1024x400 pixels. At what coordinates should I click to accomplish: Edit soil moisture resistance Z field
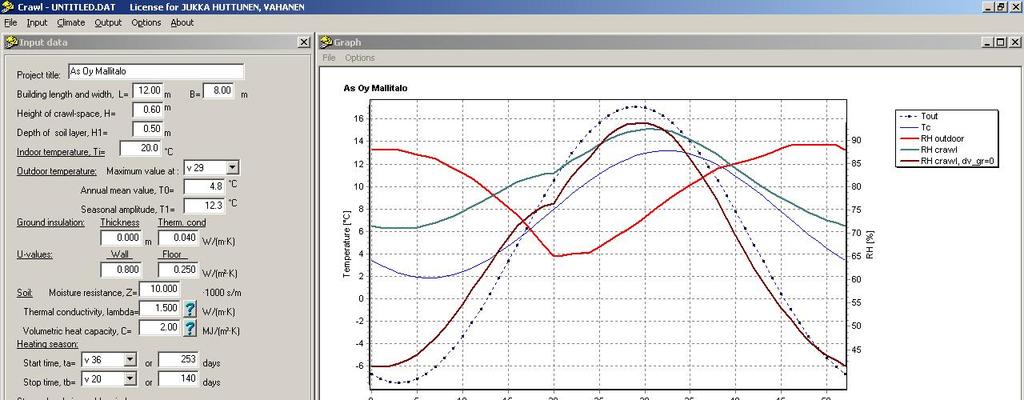(x=159, y=289)
